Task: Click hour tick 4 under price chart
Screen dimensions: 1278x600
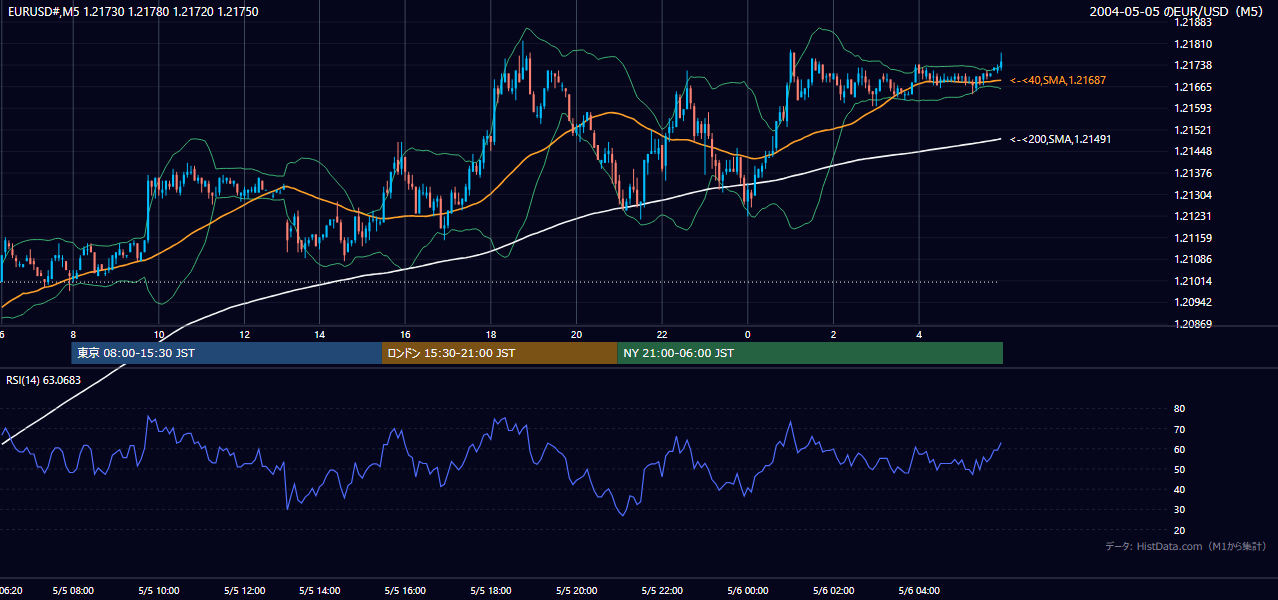Action: (x=919, y=334)
